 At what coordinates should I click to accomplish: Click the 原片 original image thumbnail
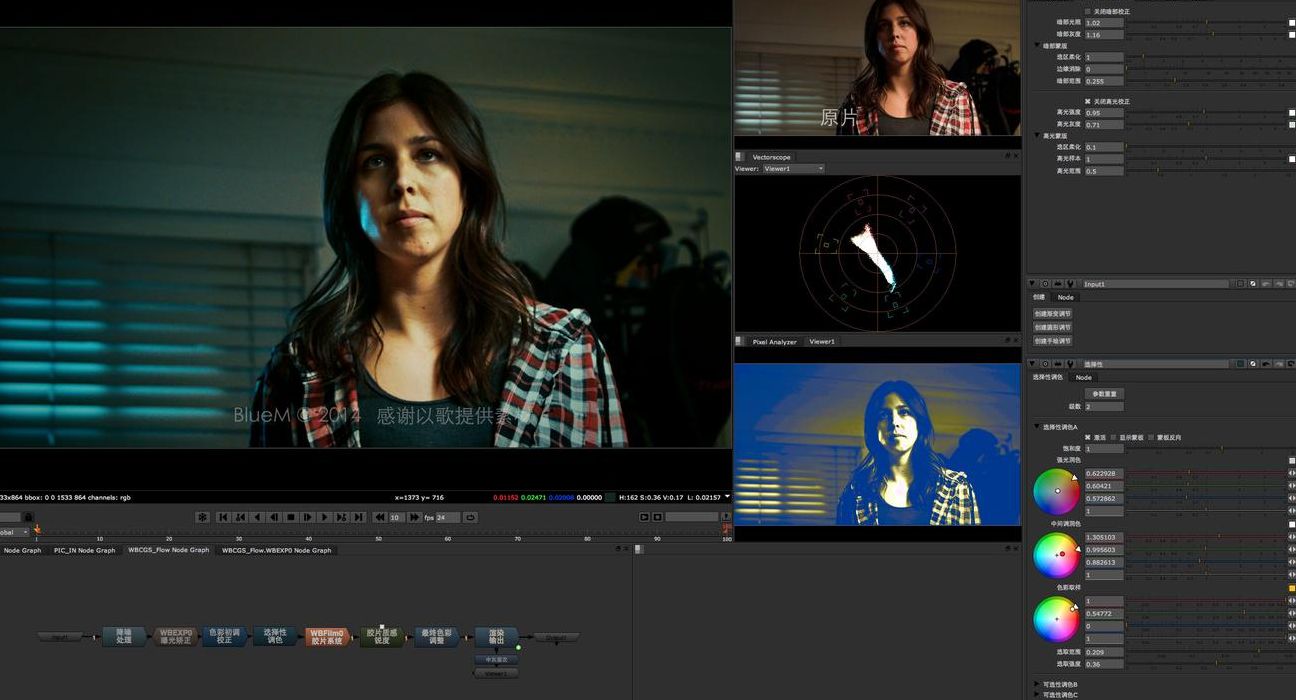click(x=877, y=68)
